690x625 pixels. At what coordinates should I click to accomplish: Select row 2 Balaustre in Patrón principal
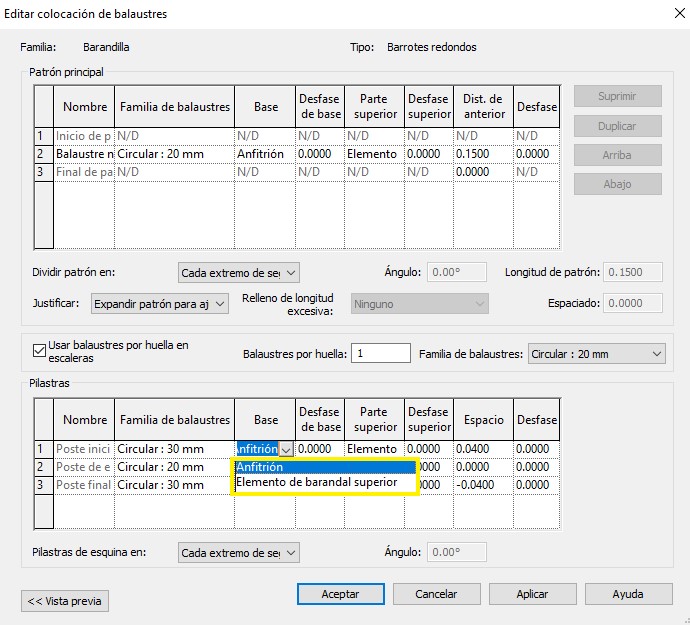82,154
